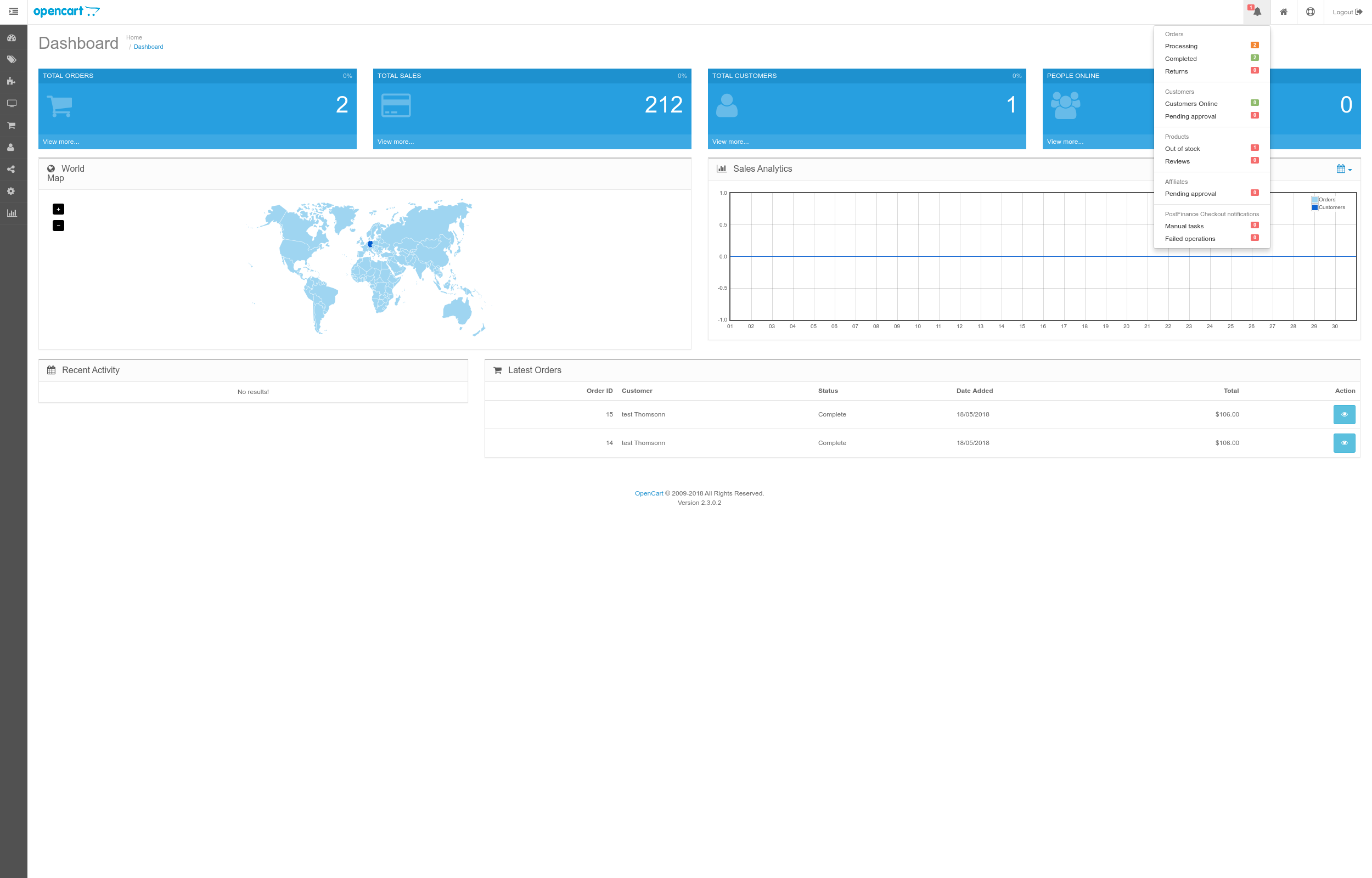Open the help lifesaver dropdown in header
The width and height of the screenshot is (1372, 878).
tap(1310, 12)
